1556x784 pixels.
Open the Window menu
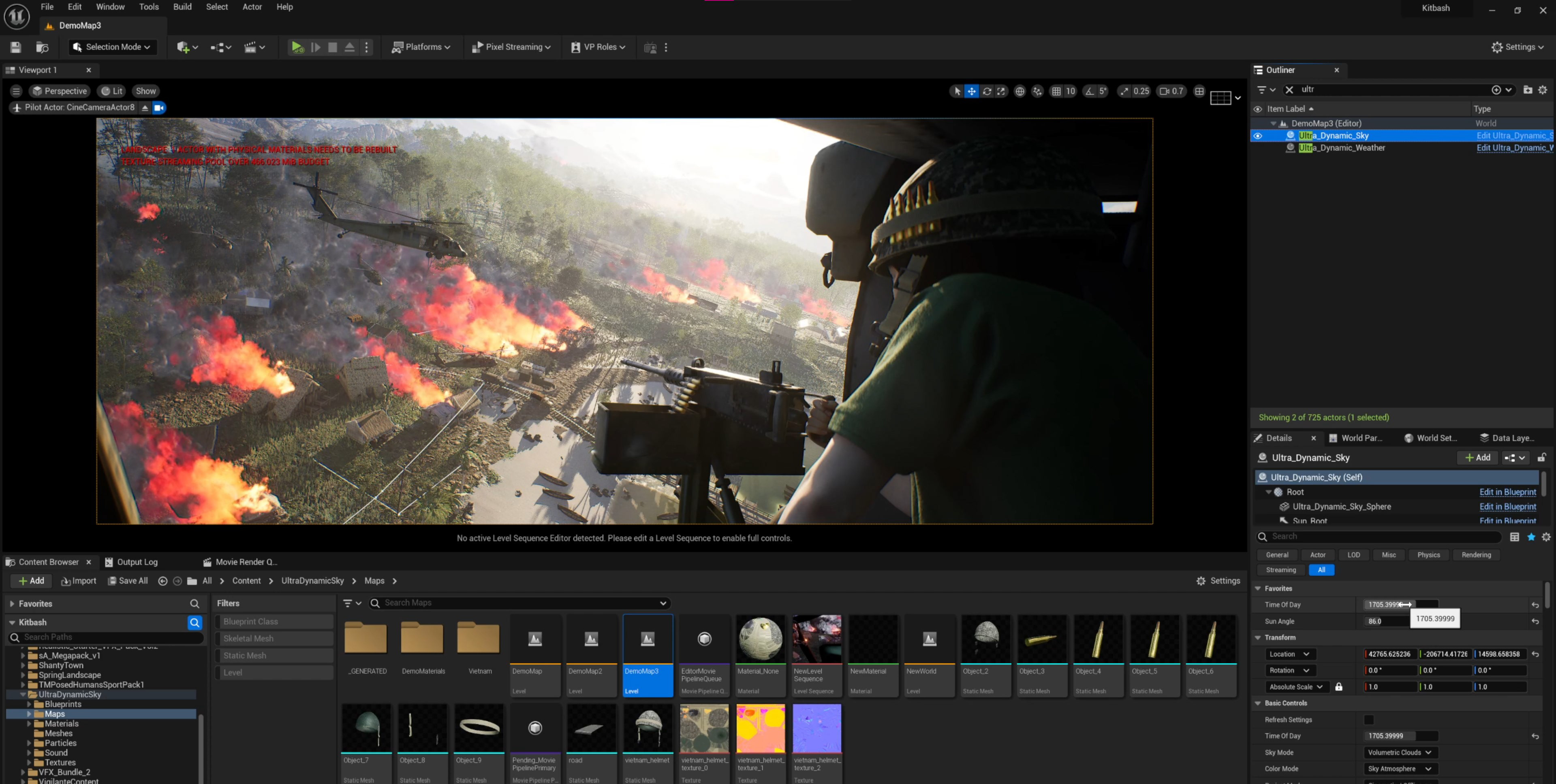[110, 6]
